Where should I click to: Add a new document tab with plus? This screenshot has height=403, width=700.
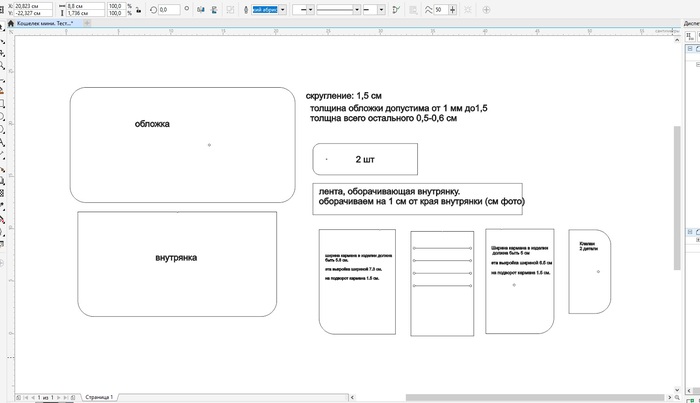pyautogui.click(x=88, y=23)
